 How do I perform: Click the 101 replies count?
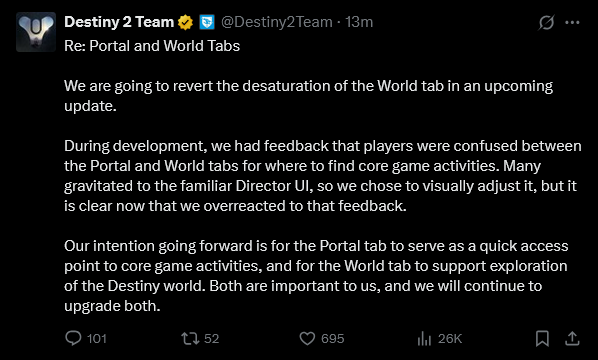tap(97, 339)
